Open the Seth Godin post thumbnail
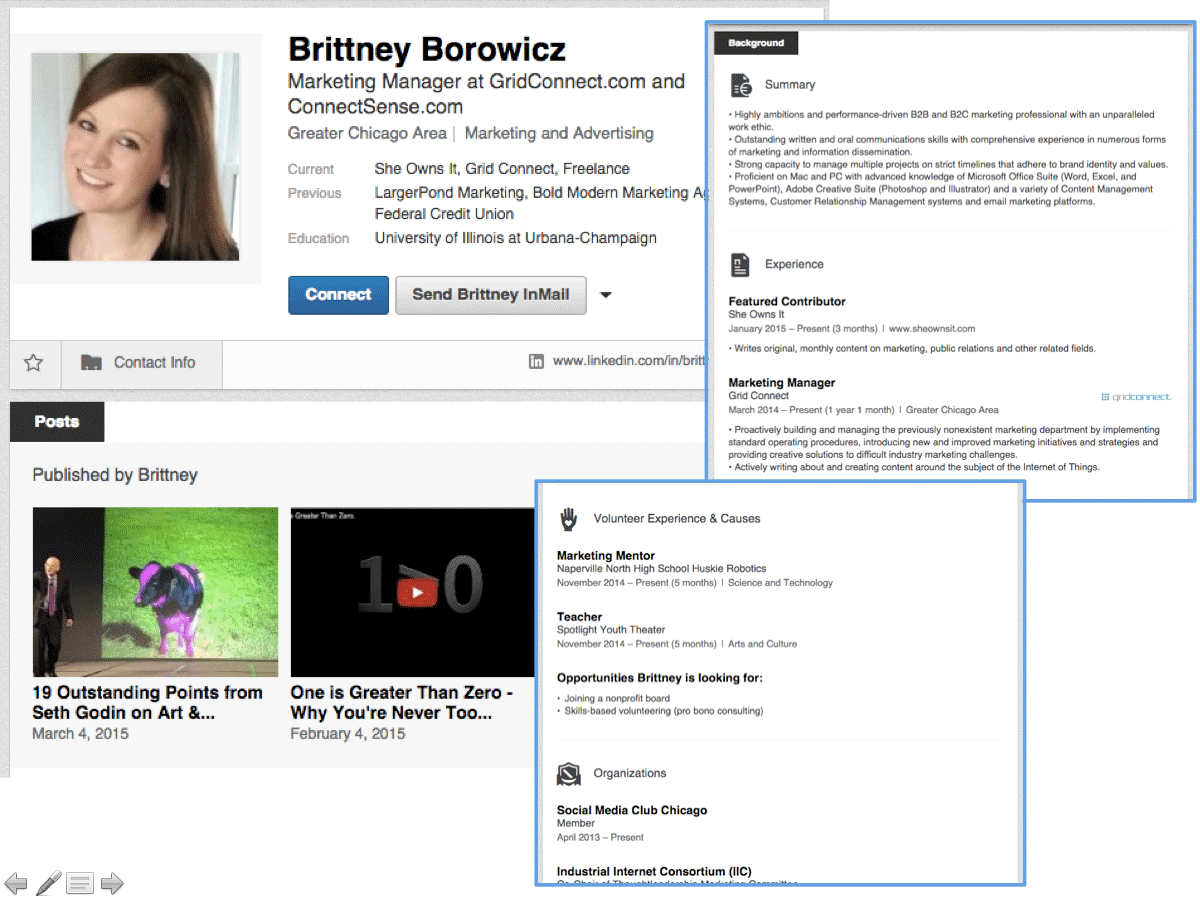The height and width of the screenshot is (899, 1200). [155, 592]
